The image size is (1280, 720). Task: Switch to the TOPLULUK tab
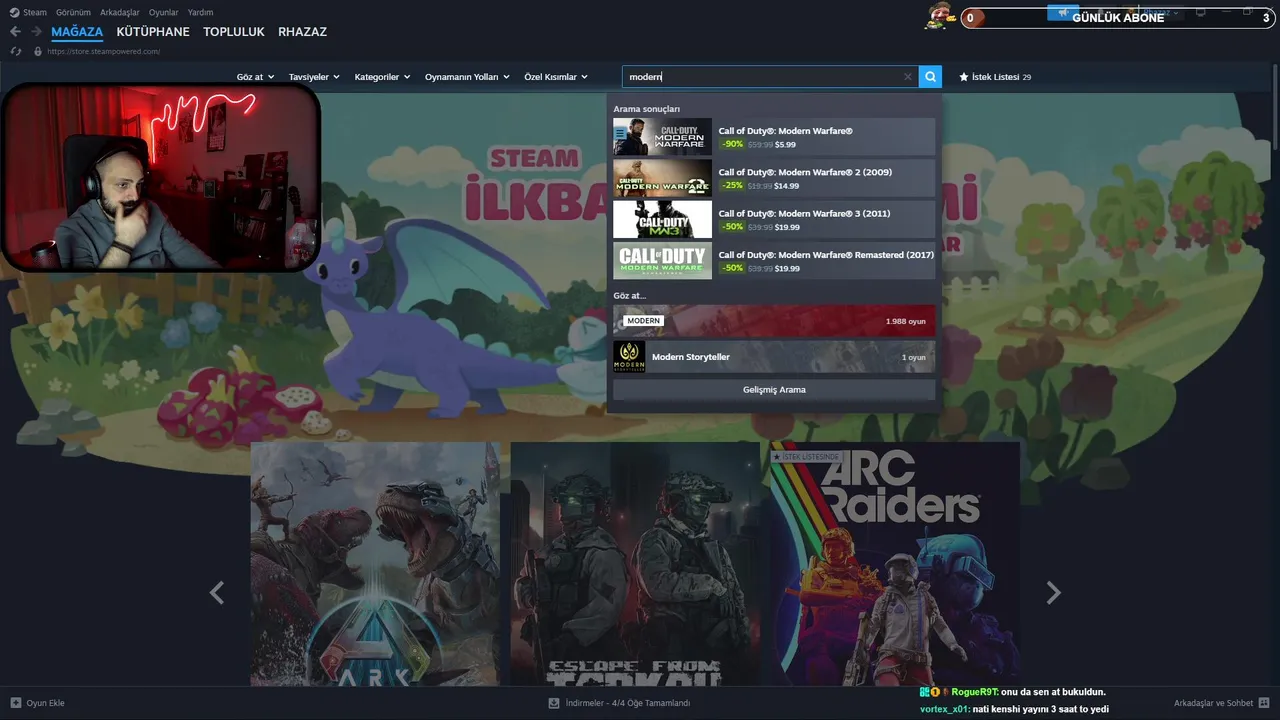pos(234,32)
